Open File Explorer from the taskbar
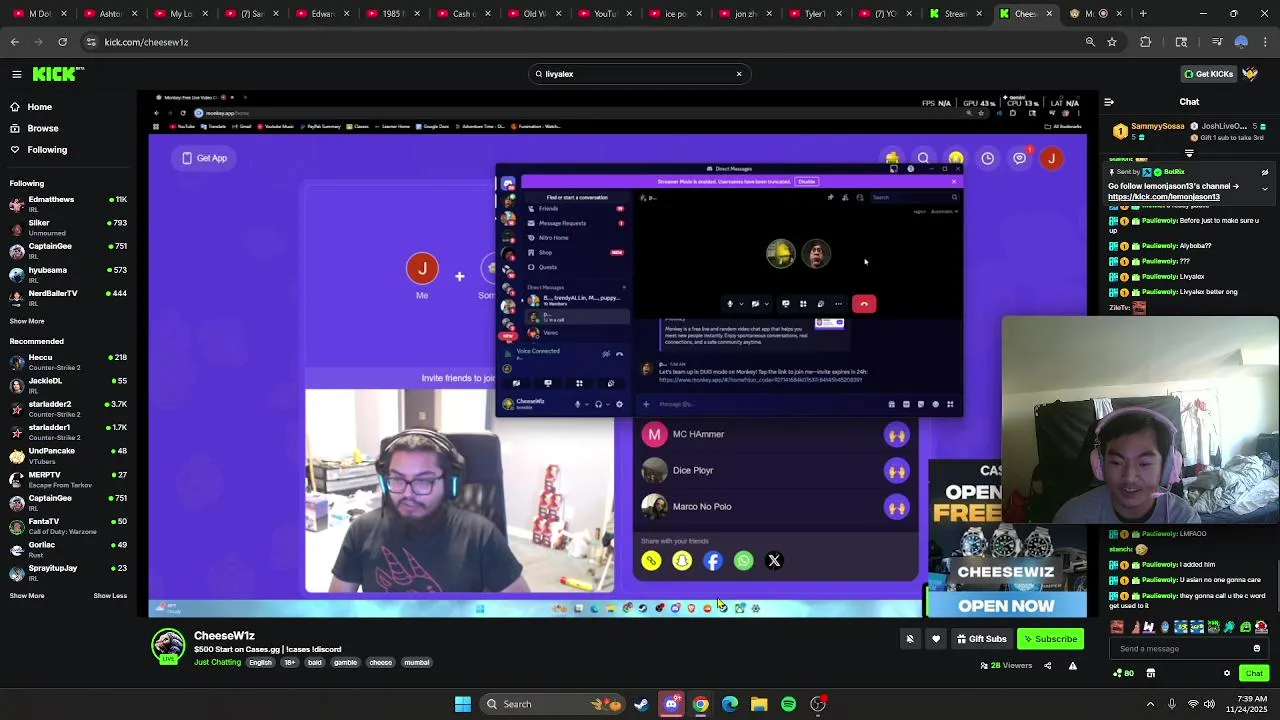 click(760, 704)
